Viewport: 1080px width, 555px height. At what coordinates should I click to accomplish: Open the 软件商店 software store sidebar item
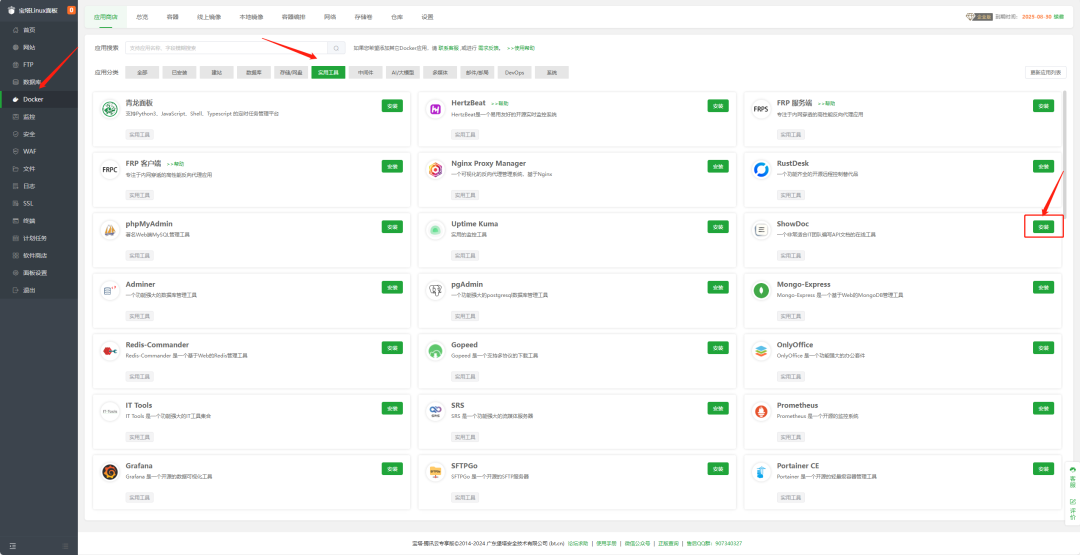point(39,255)
